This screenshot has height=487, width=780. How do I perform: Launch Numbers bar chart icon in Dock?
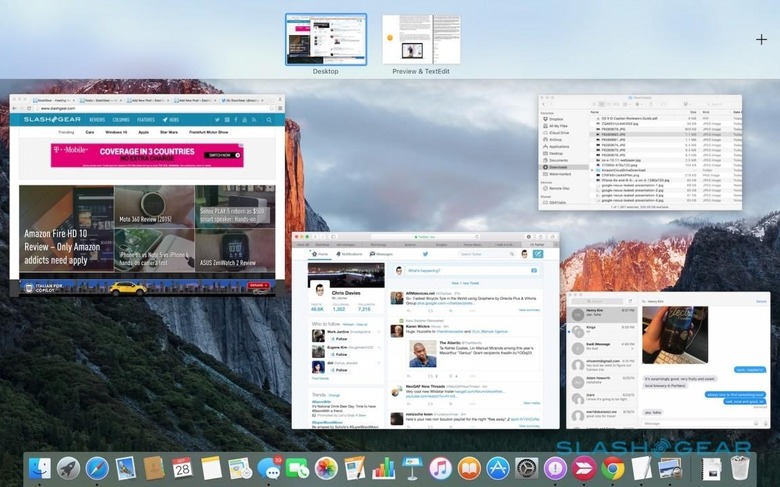384,468
